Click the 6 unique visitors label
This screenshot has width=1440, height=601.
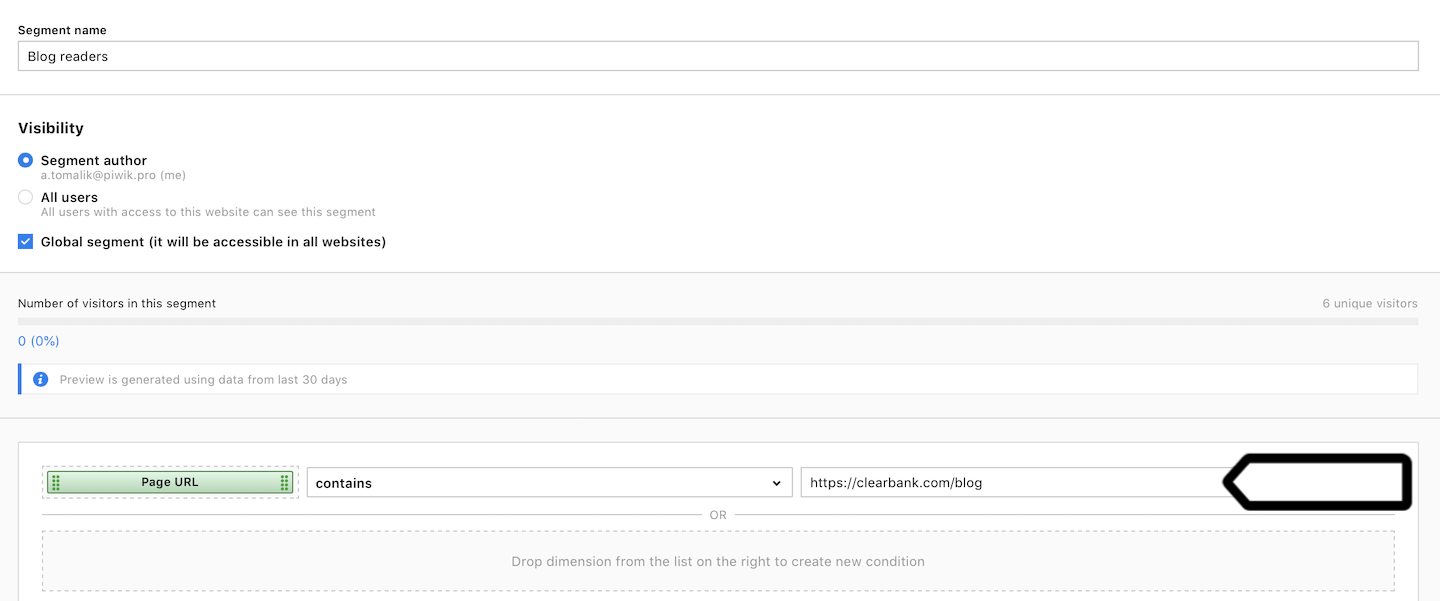click(x=1369, y=303)
